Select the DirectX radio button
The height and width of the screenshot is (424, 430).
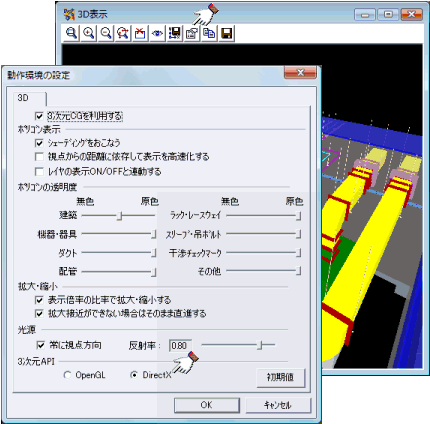(134, 375)
